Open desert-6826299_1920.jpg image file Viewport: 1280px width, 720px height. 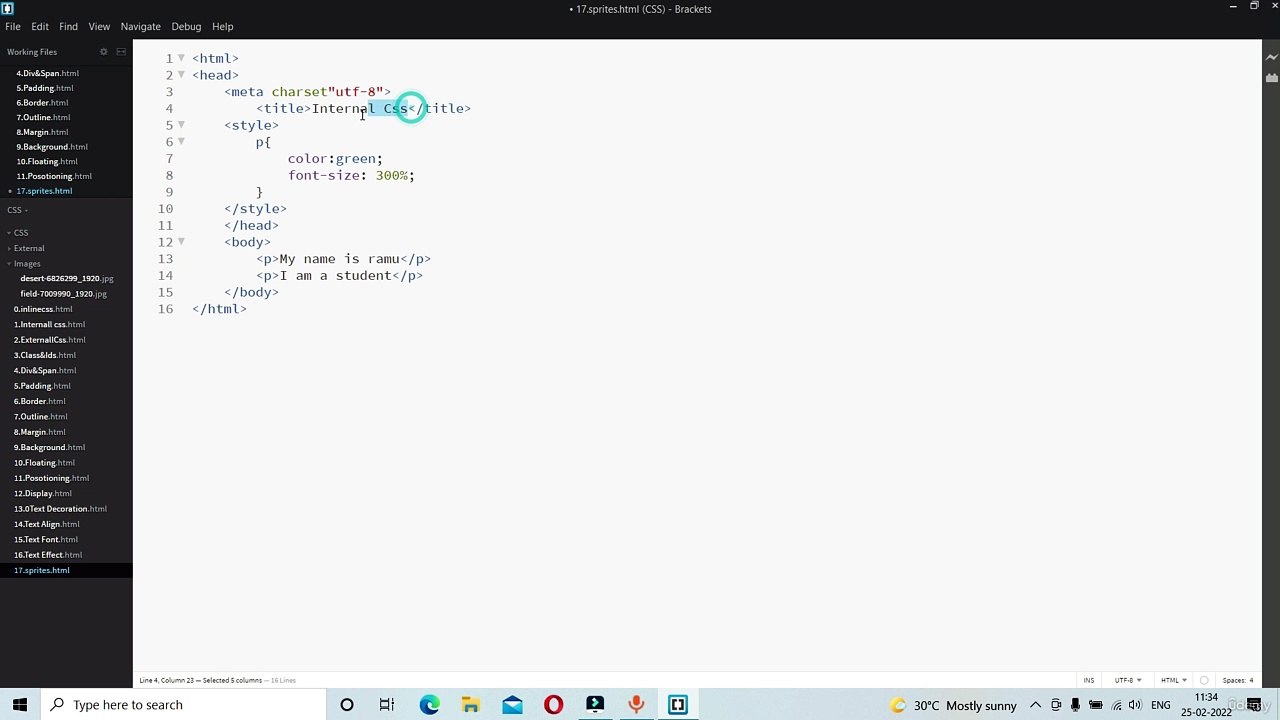point(67,278)
